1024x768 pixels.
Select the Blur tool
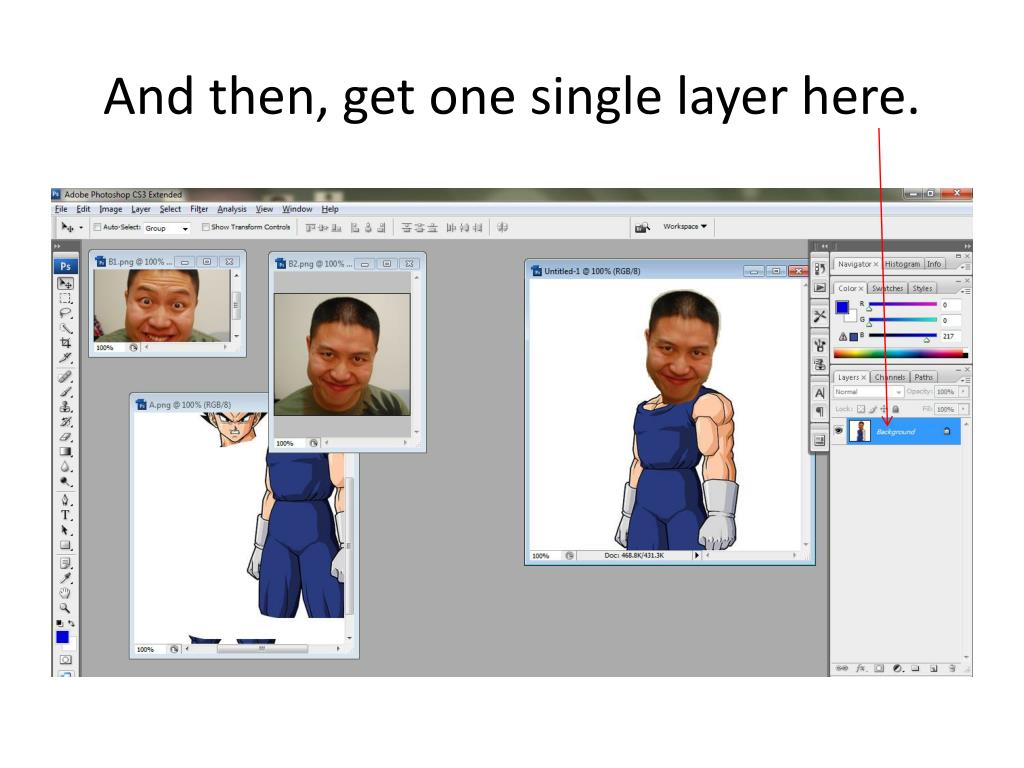tap(65, 467)
